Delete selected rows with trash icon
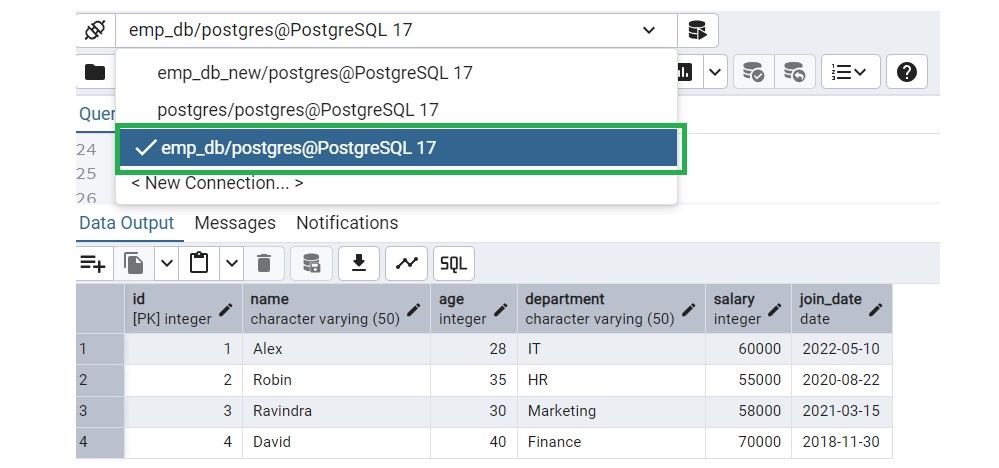 [264, 263]
